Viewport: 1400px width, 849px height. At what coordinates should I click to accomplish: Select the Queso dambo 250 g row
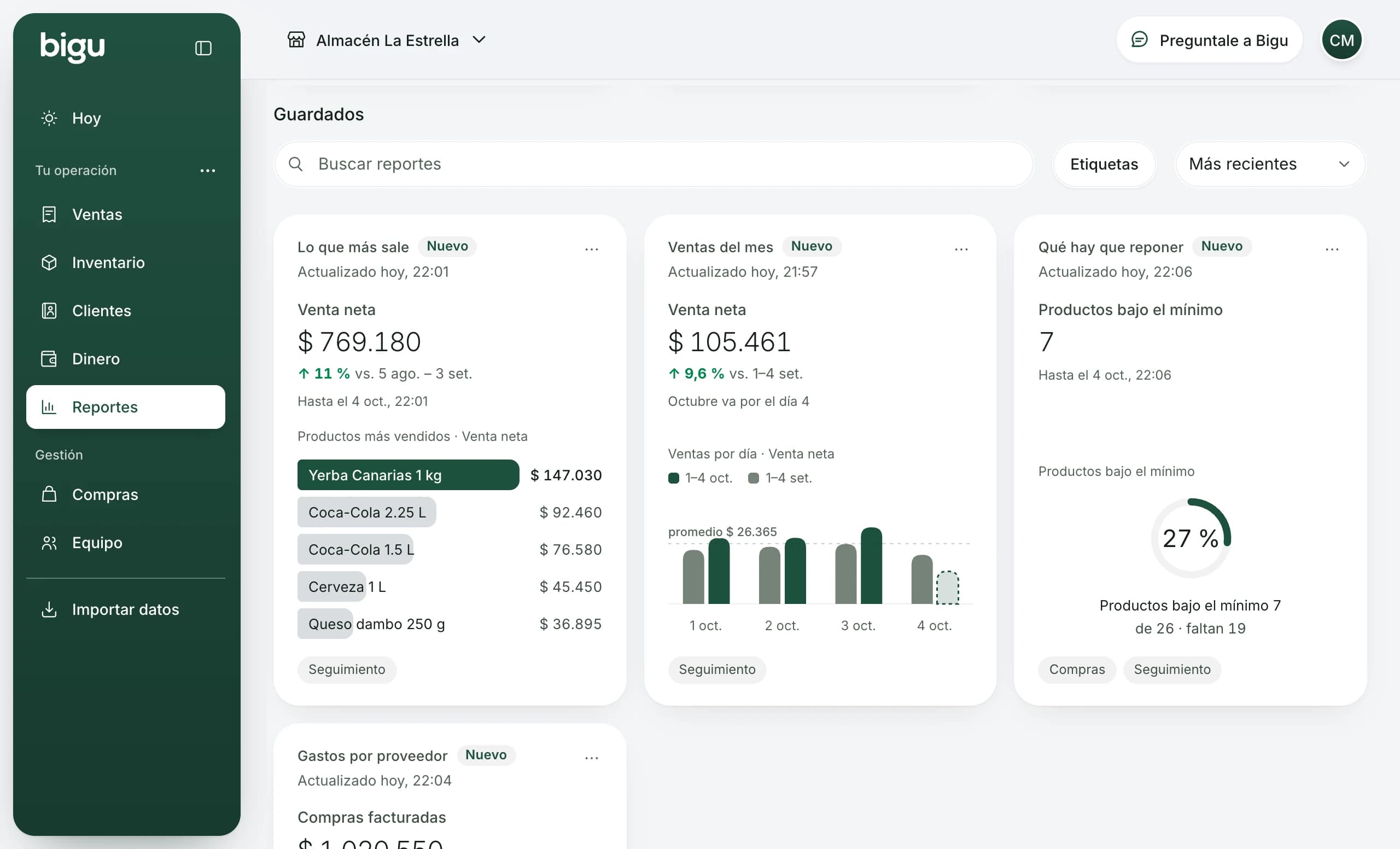click(450, 624)
